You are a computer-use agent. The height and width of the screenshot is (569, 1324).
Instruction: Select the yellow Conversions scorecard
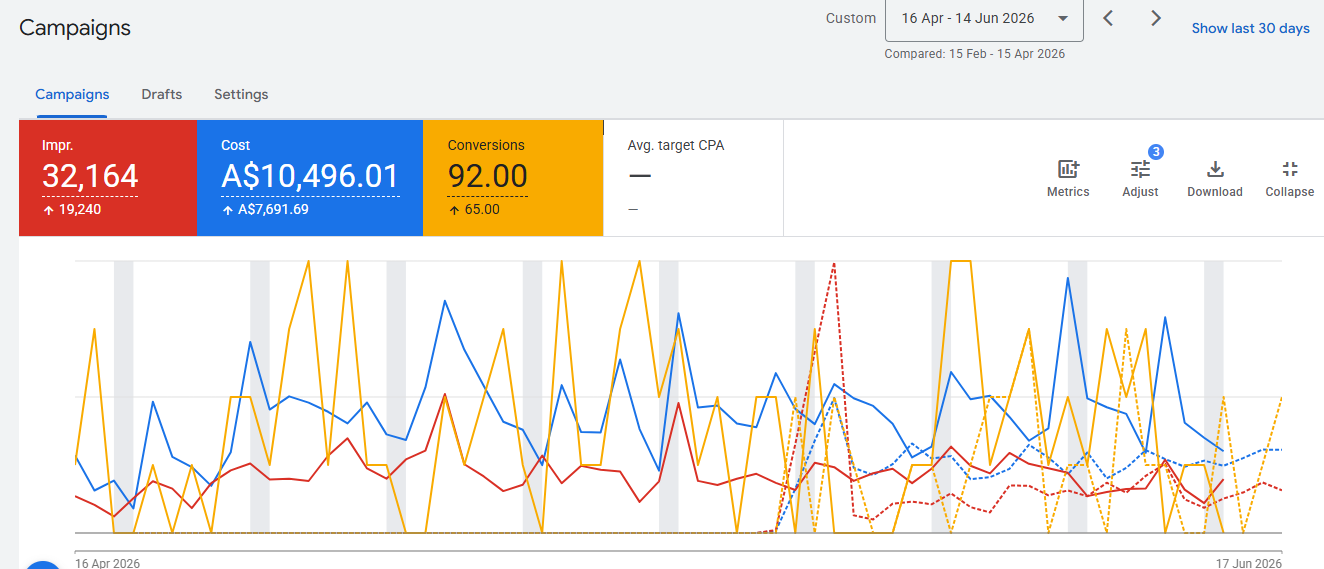point(513,178)
